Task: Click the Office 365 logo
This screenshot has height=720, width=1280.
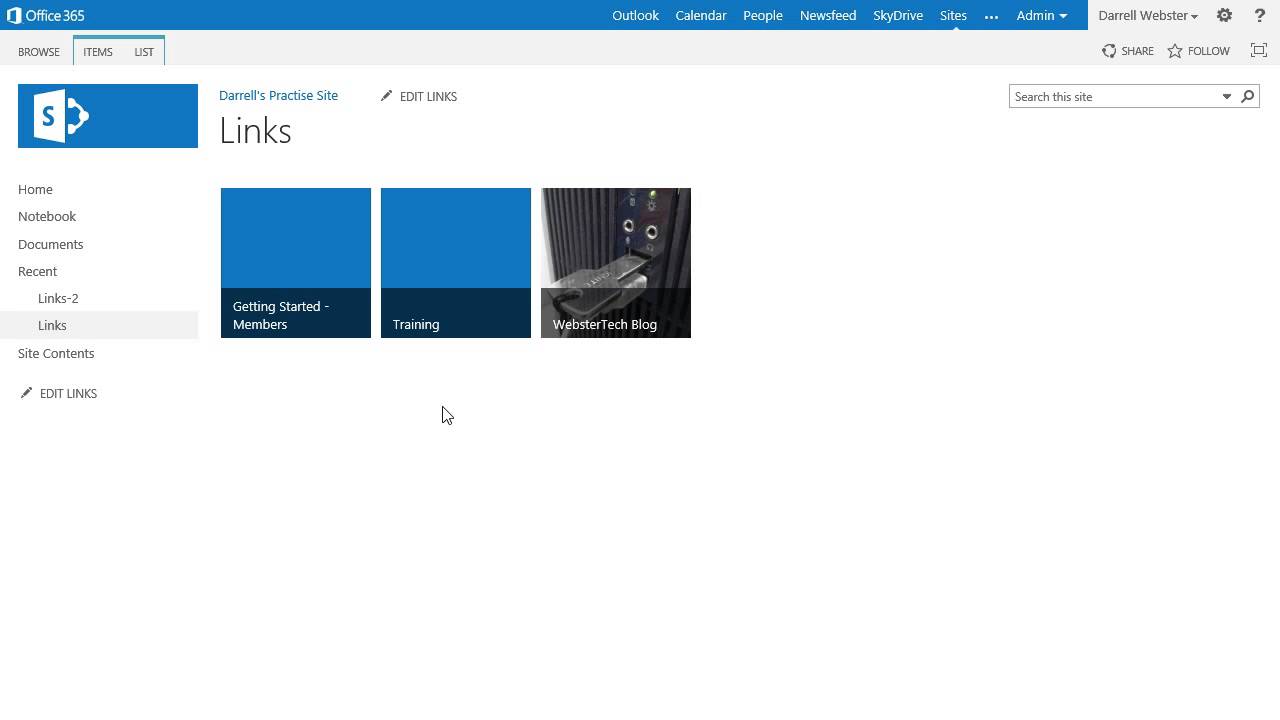Action: (46, 15)
